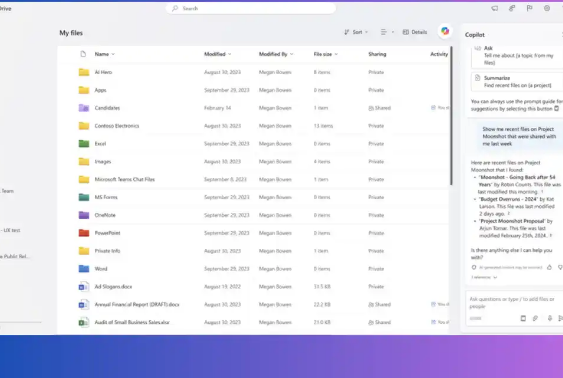Open the File size column dropdown
Image resolution: width=563 pixels, height=378 pixels.
[x=326, y=54]
